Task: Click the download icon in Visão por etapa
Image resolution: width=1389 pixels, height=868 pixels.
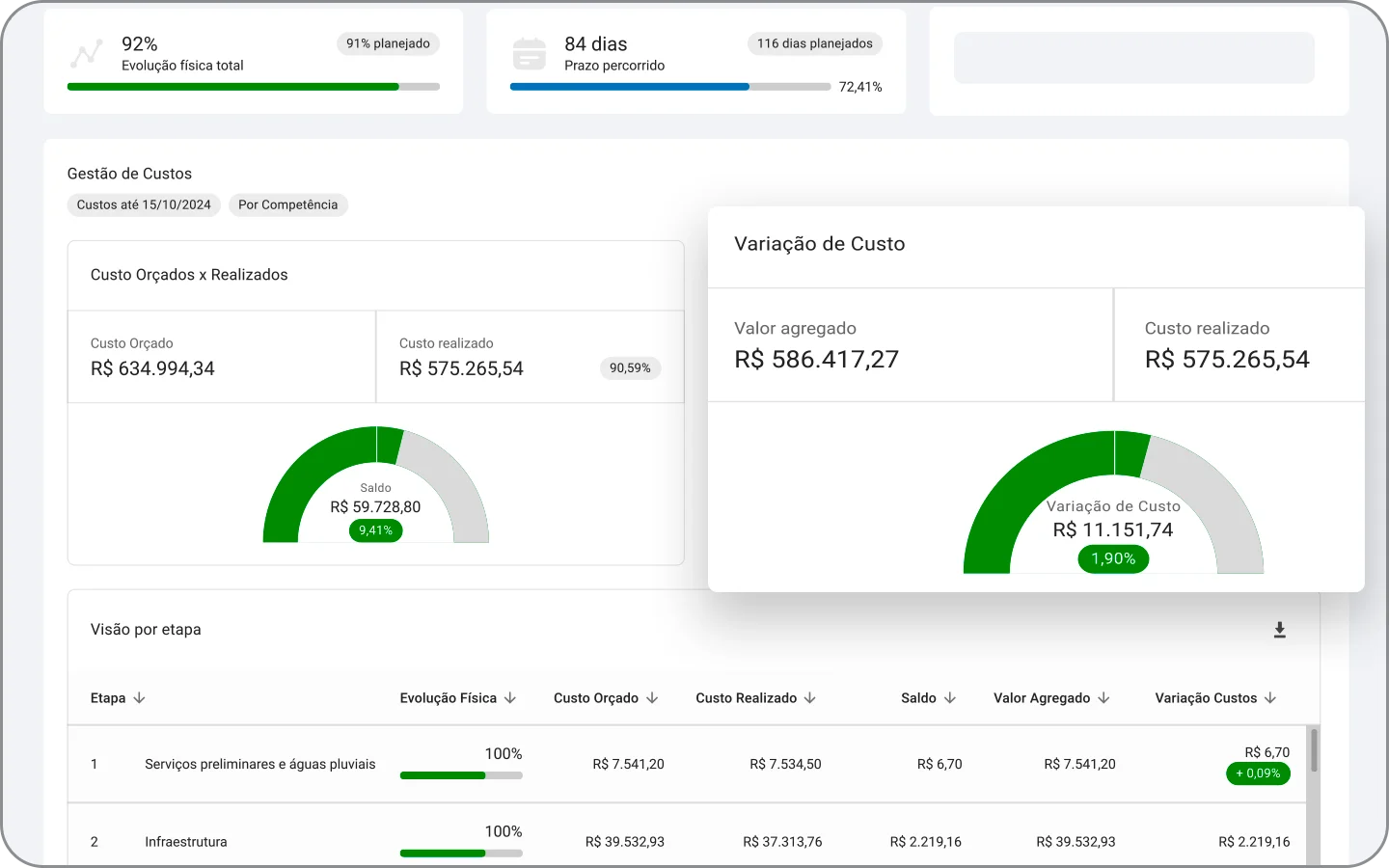Action: 1280,630
